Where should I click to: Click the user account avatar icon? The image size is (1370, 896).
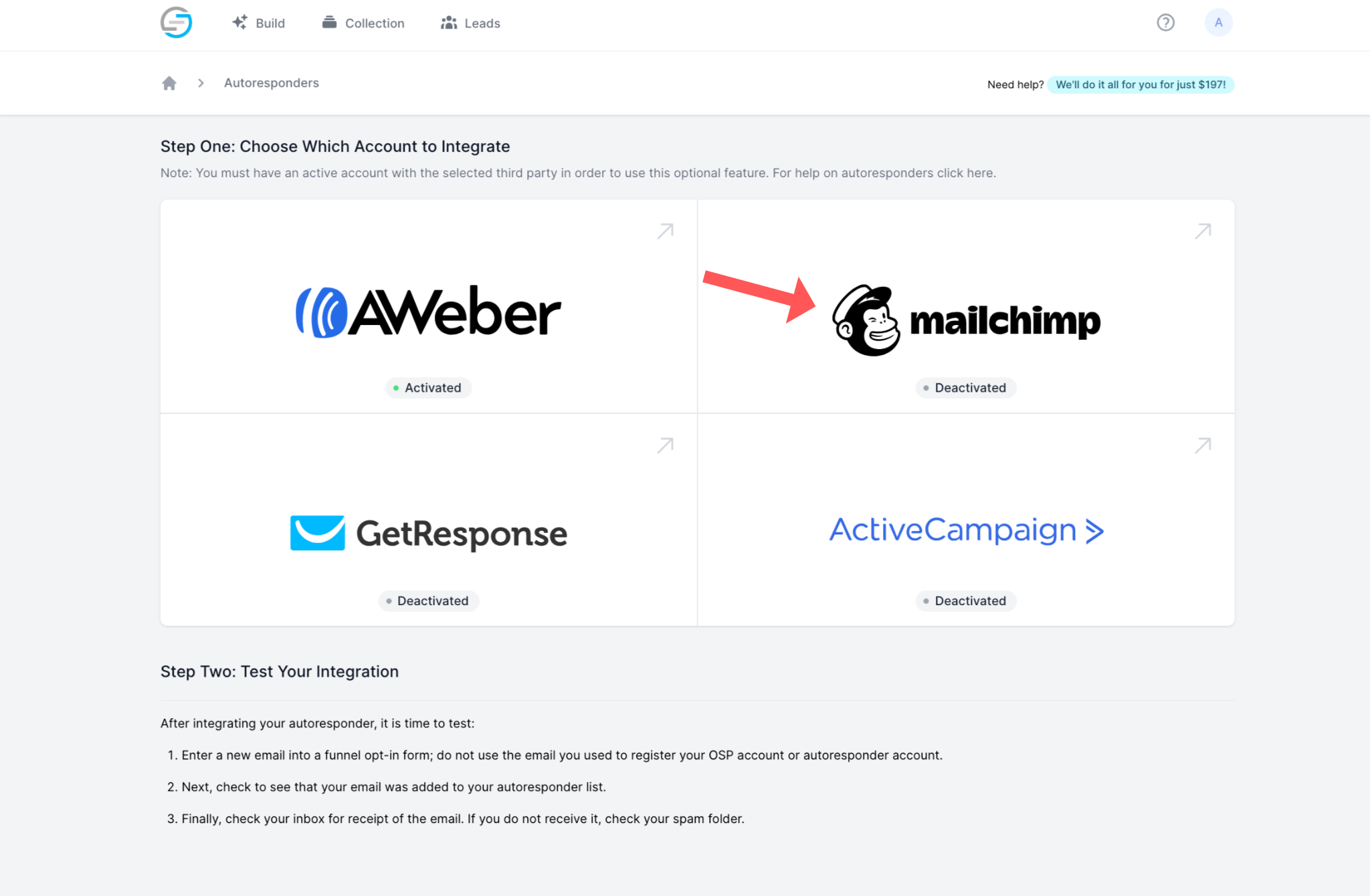click(1219, 22)
